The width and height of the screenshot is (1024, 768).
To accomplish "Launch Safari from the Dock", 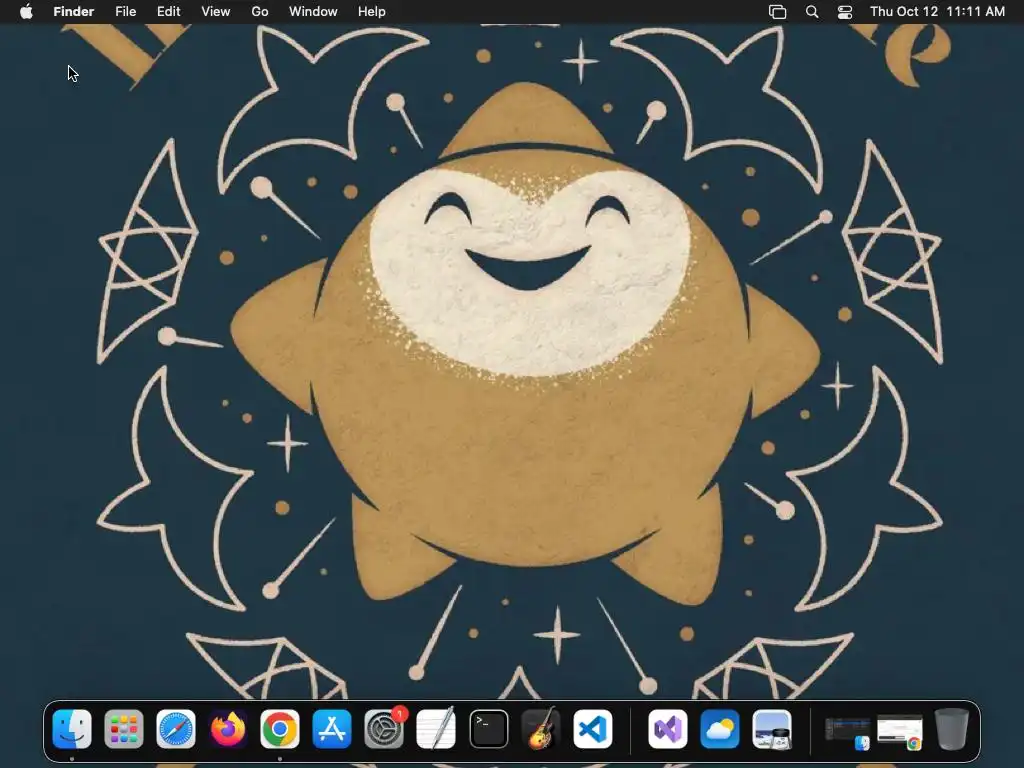I will (176, 728).
